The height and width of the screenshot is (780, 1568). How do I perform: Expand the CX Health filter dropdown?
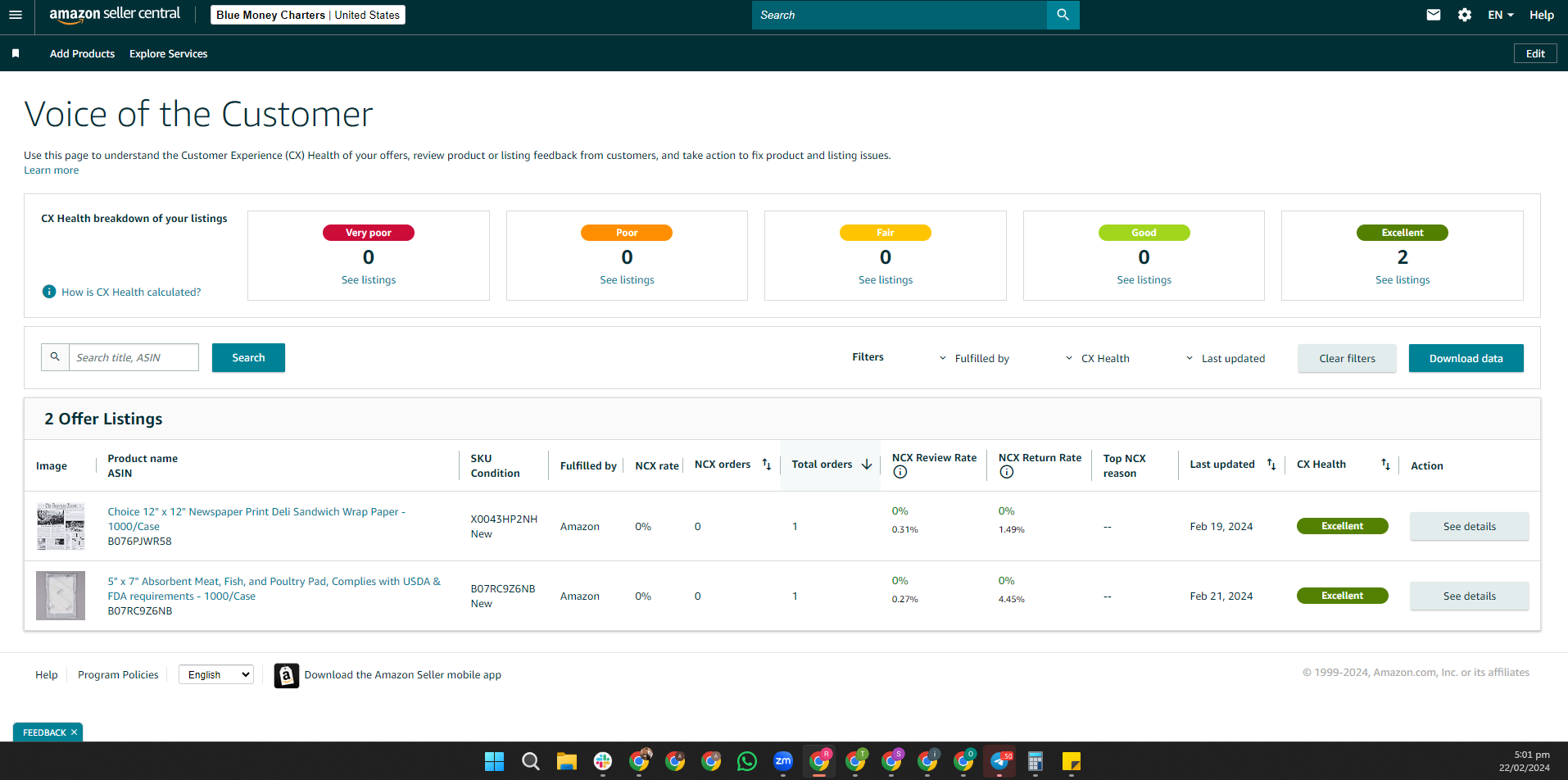point(1097,358)
